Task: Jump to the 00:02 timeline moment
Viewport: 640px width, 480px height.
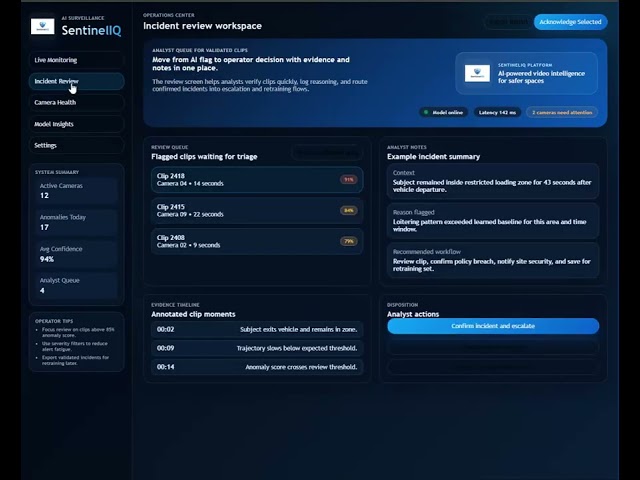Action: 257,329
